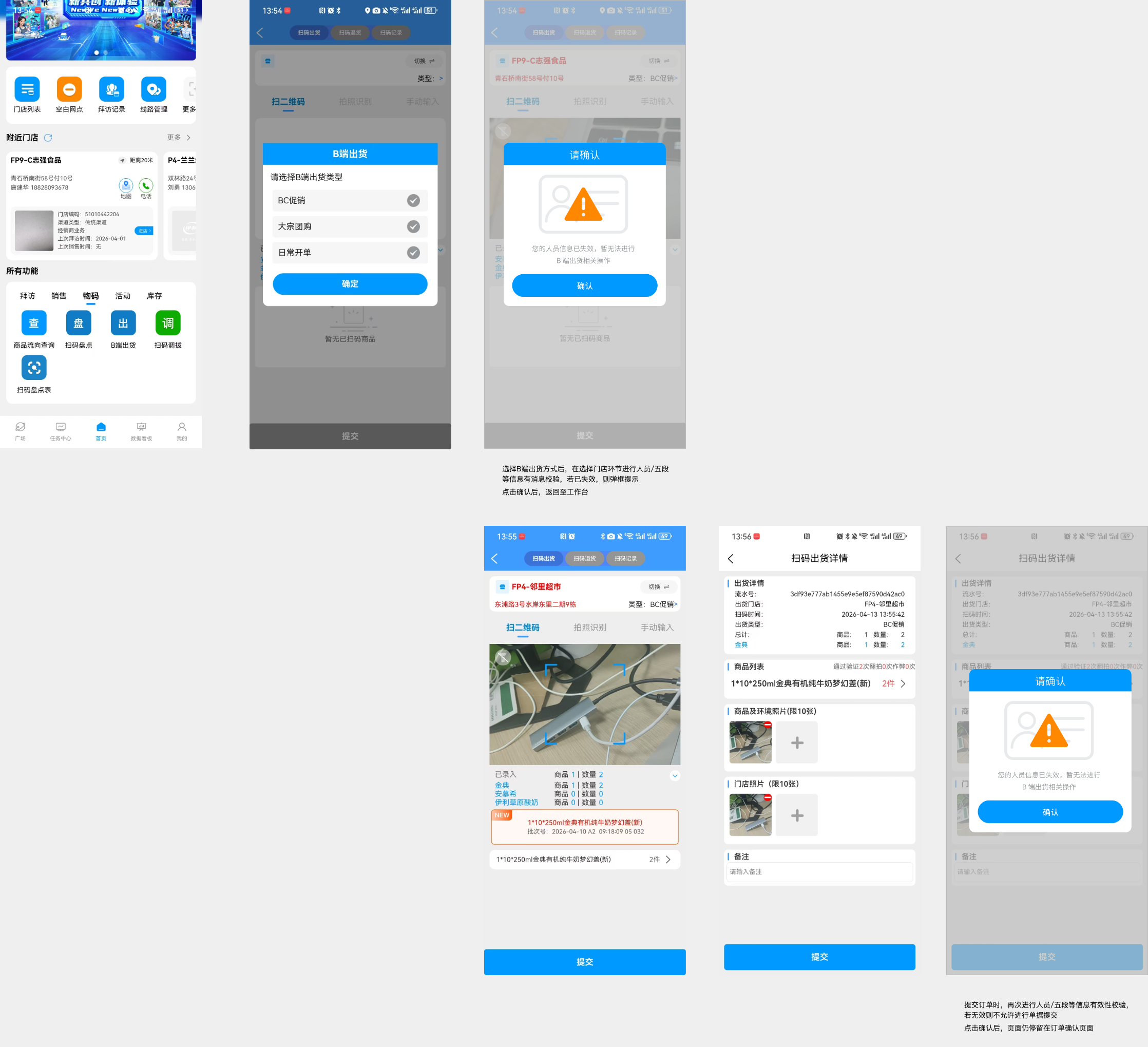1148x1047 pixels.
Task: Tap the 扫码盘点表 scan icon
Action: [x=33, y=368]
